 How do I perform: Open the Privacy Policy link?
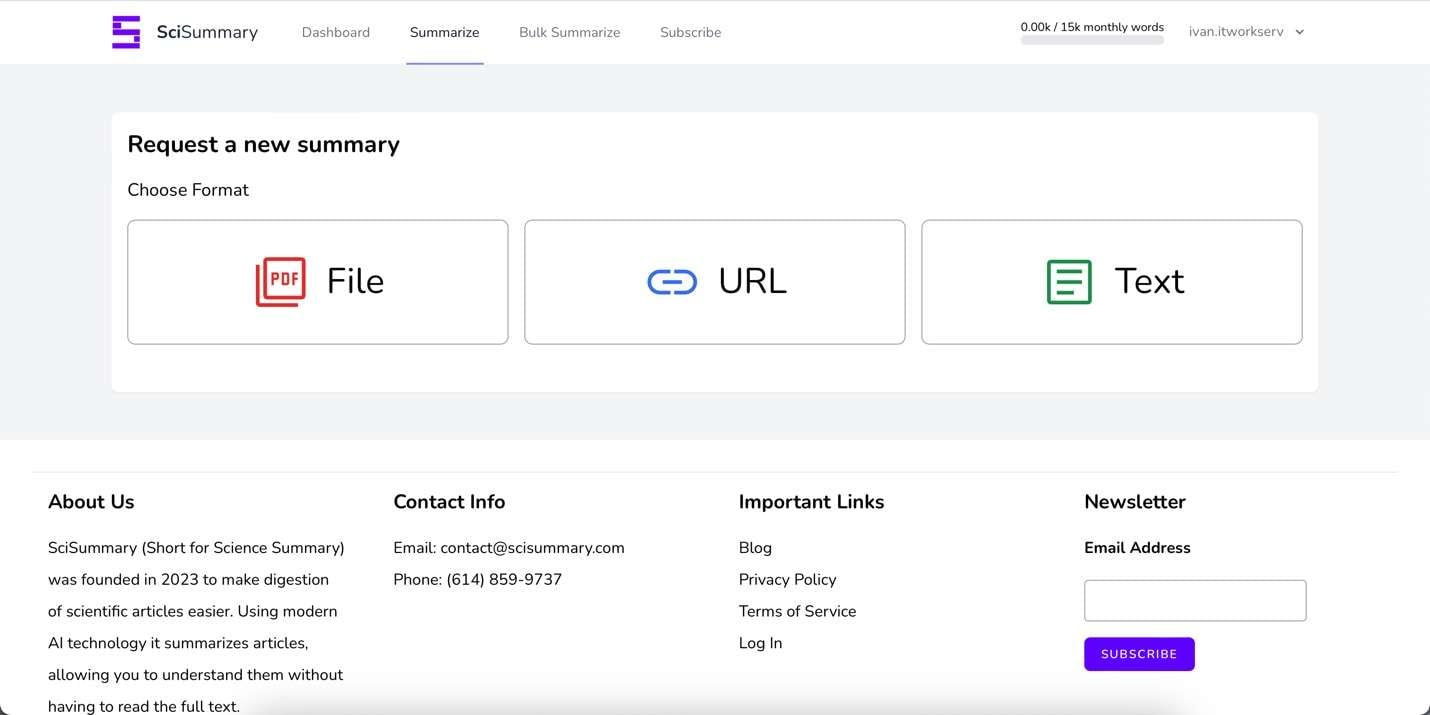(x=787, y=580)
